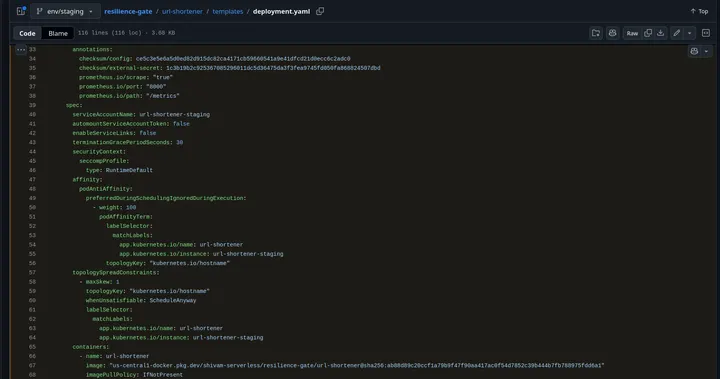The height and width of the screenshot is (379, 720).
Task: Click the enableServiceLinks key
Action: click(104, 133)
